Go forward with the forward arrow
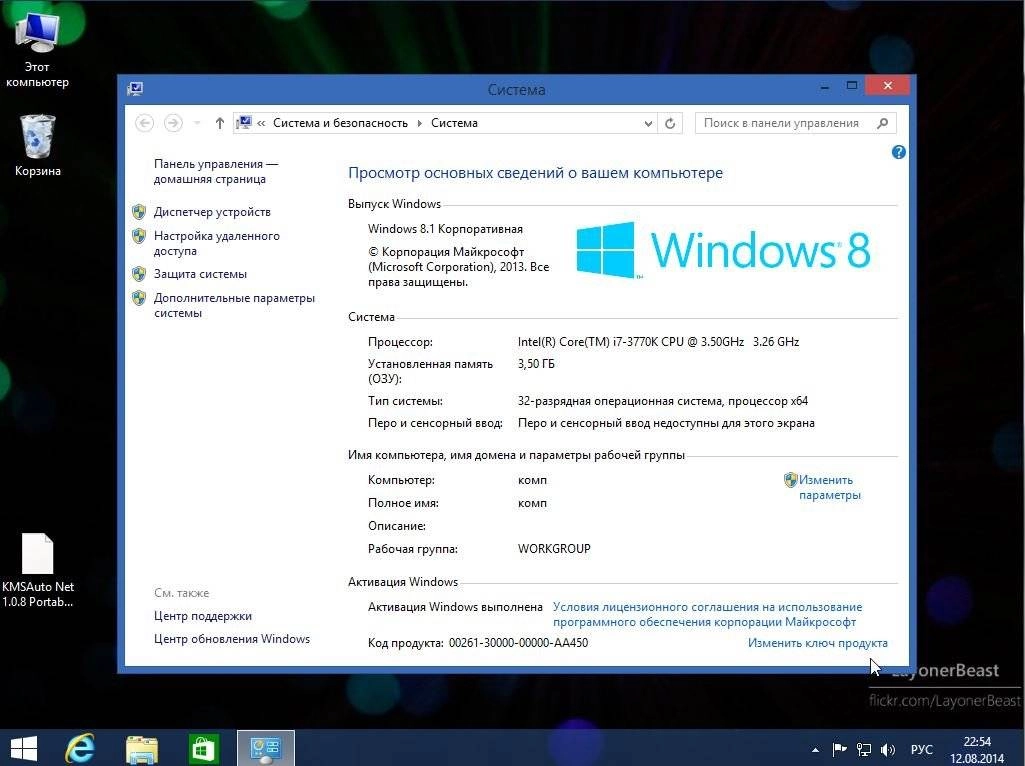The height and width of the screenshot is (766, 1025). coord(173,123)
